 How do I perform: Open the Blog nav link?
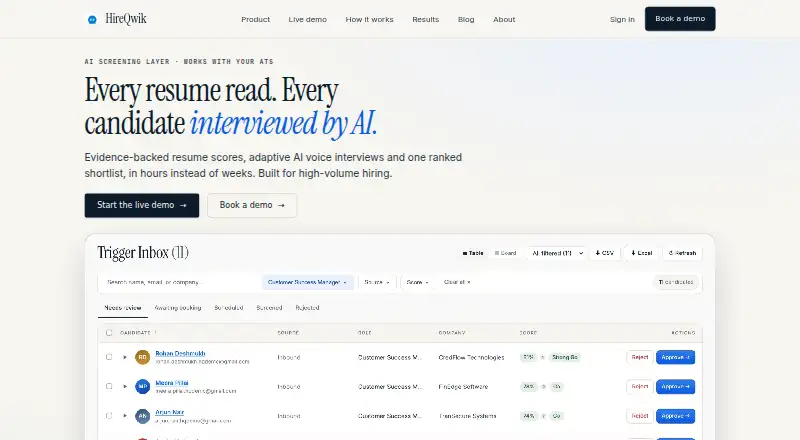click(x=466, y=19)
